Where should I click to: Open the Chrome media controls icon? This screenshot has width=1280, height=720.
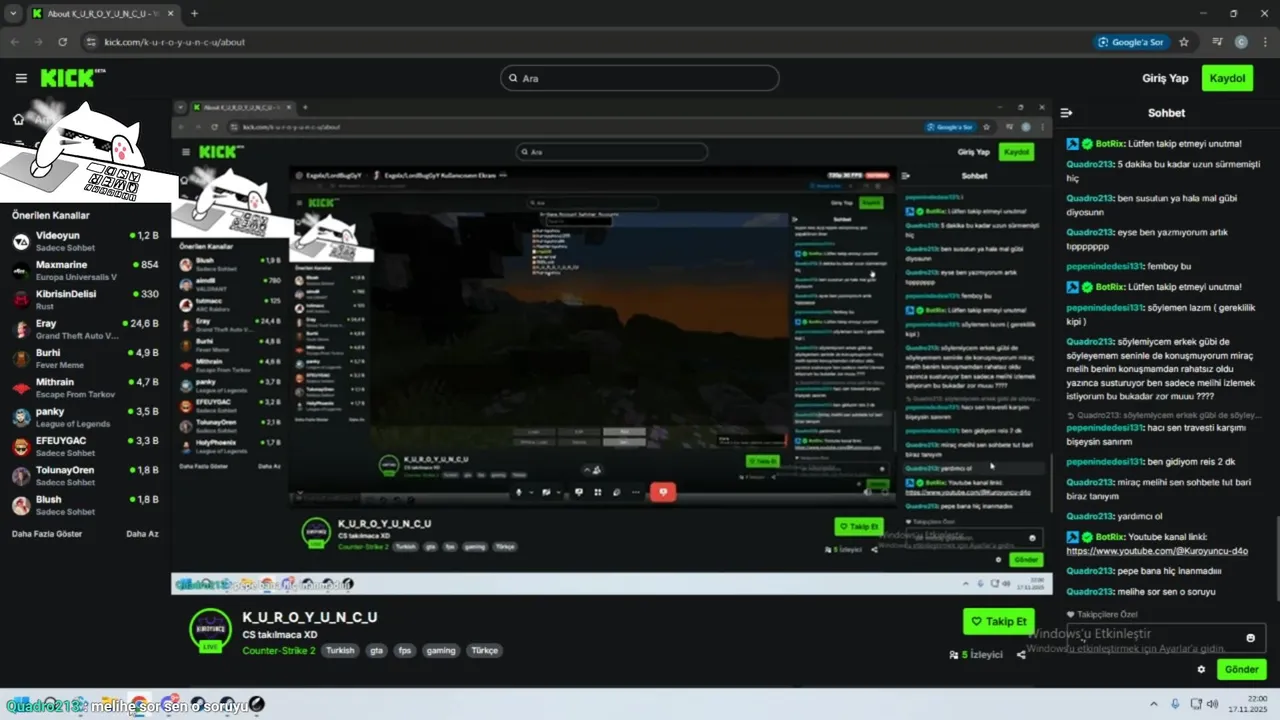(1217, 42)
